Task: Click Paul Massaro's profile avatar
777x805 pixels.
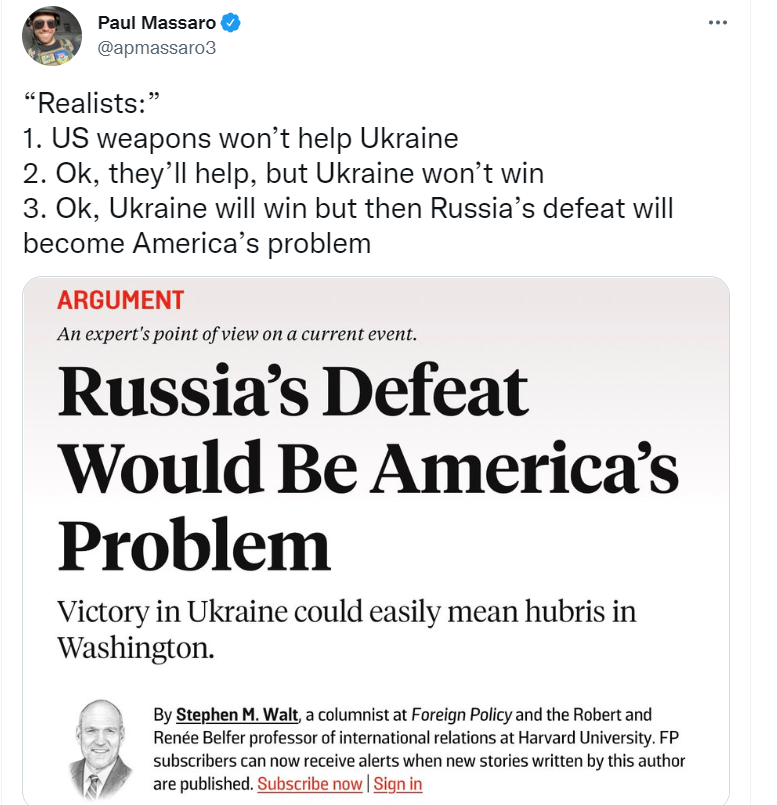Action: coord(52,36)
